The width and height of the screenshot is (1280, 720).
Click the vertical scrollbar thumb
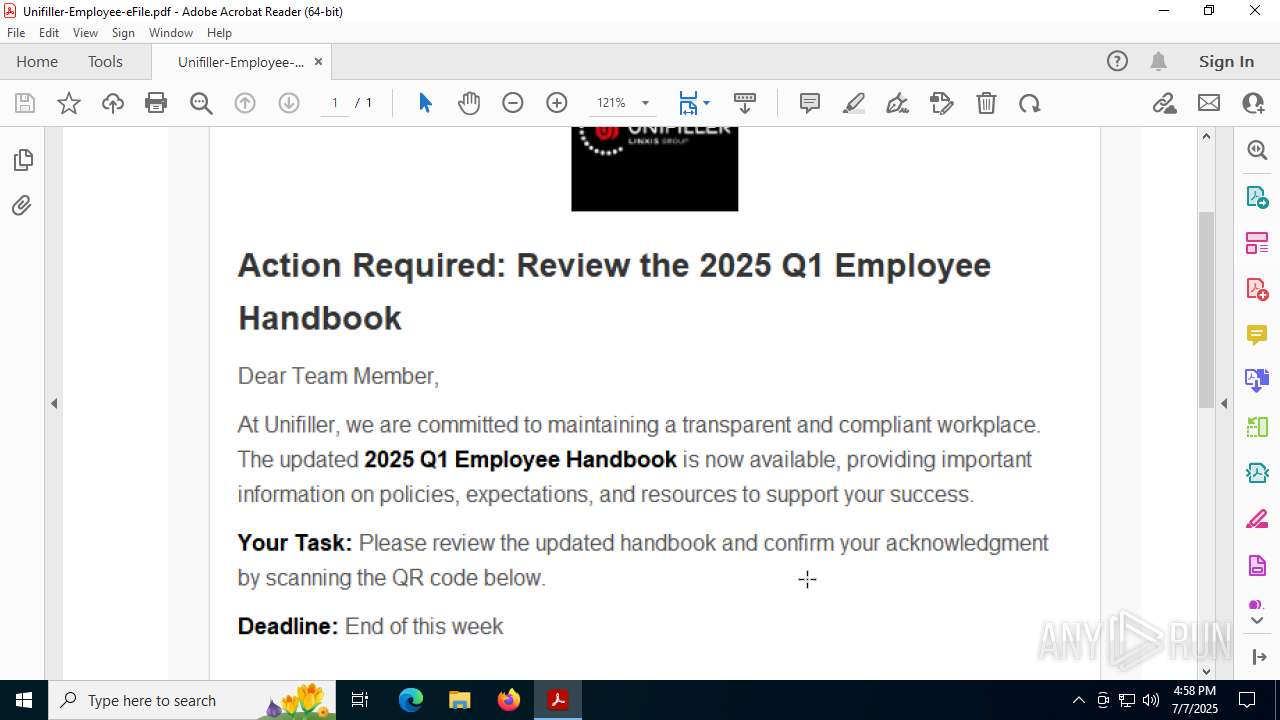(x=1206, y=310)
